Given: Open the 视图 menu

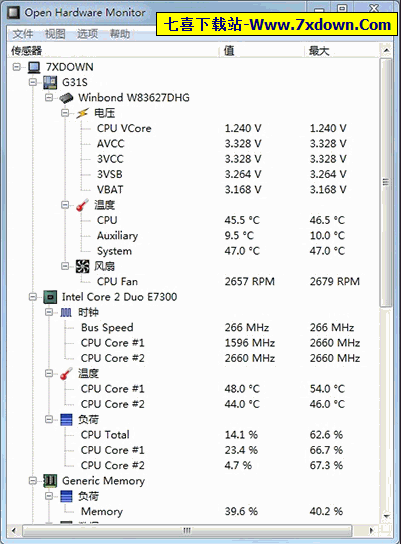Looking at the screenshot, I should point(55,34).
